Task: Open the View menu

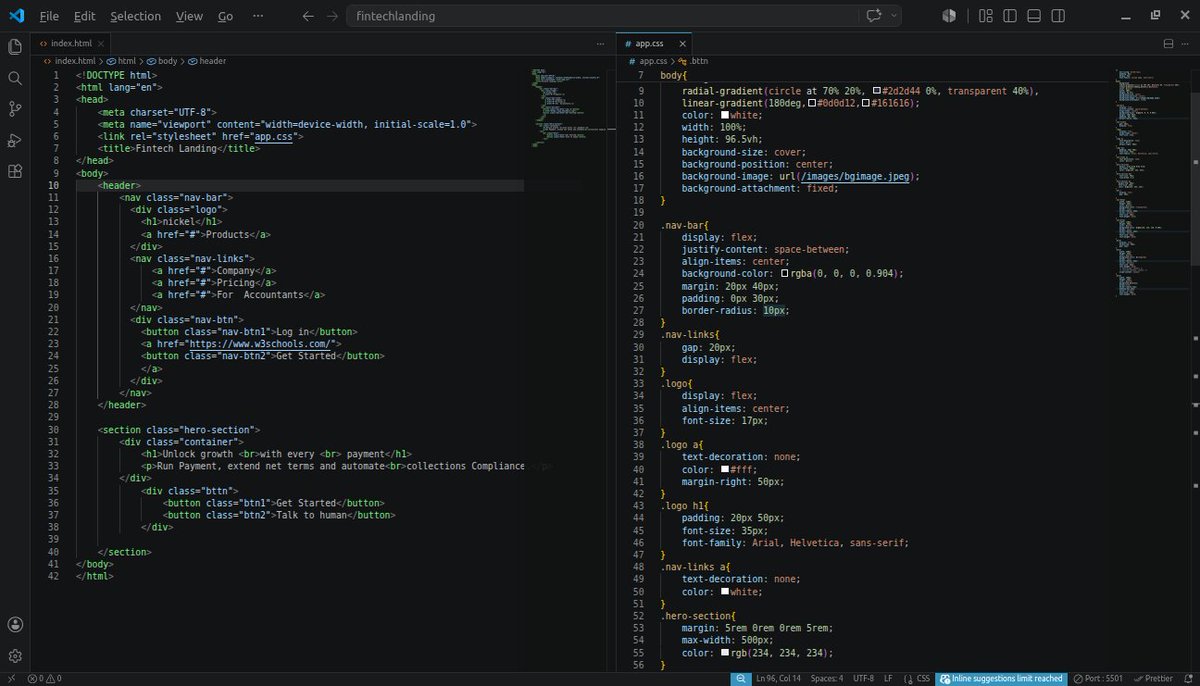Action: [189, 16]
